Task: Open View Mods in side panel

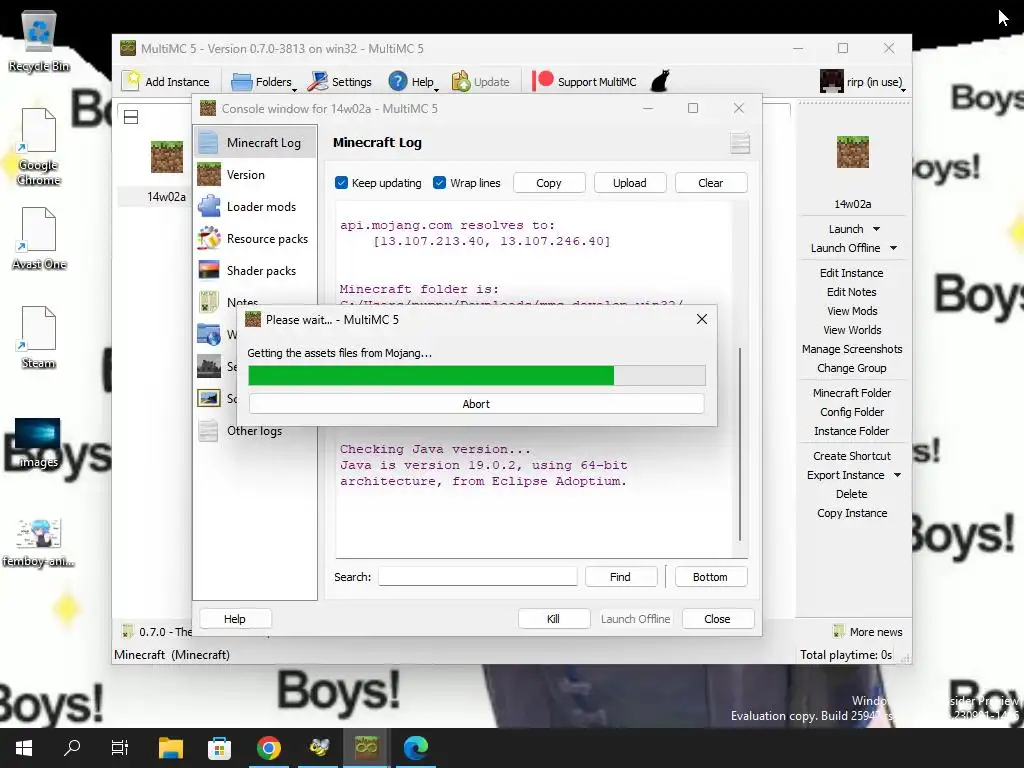Action: click(852, 311)
